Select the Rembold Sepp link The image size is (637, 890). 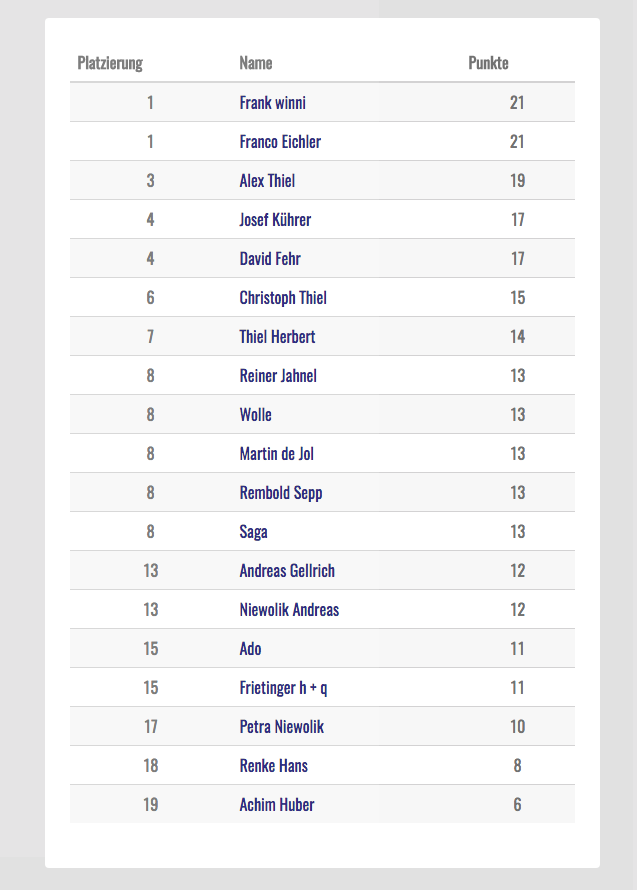[x=281, y=492]
